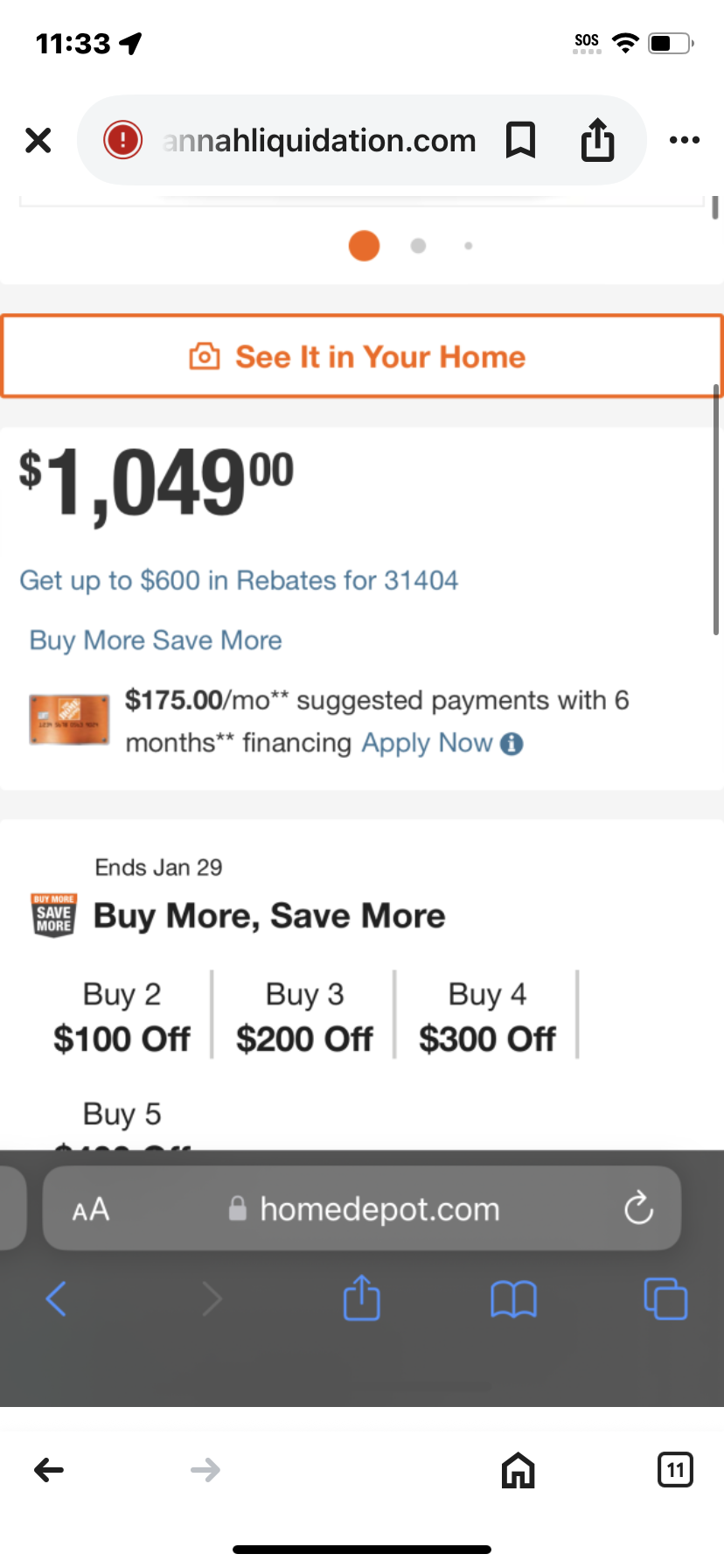This screenshot has height=1568, width=724.
Task: Tap the Home Depot credit card image
Action: [x=69, y=719]
